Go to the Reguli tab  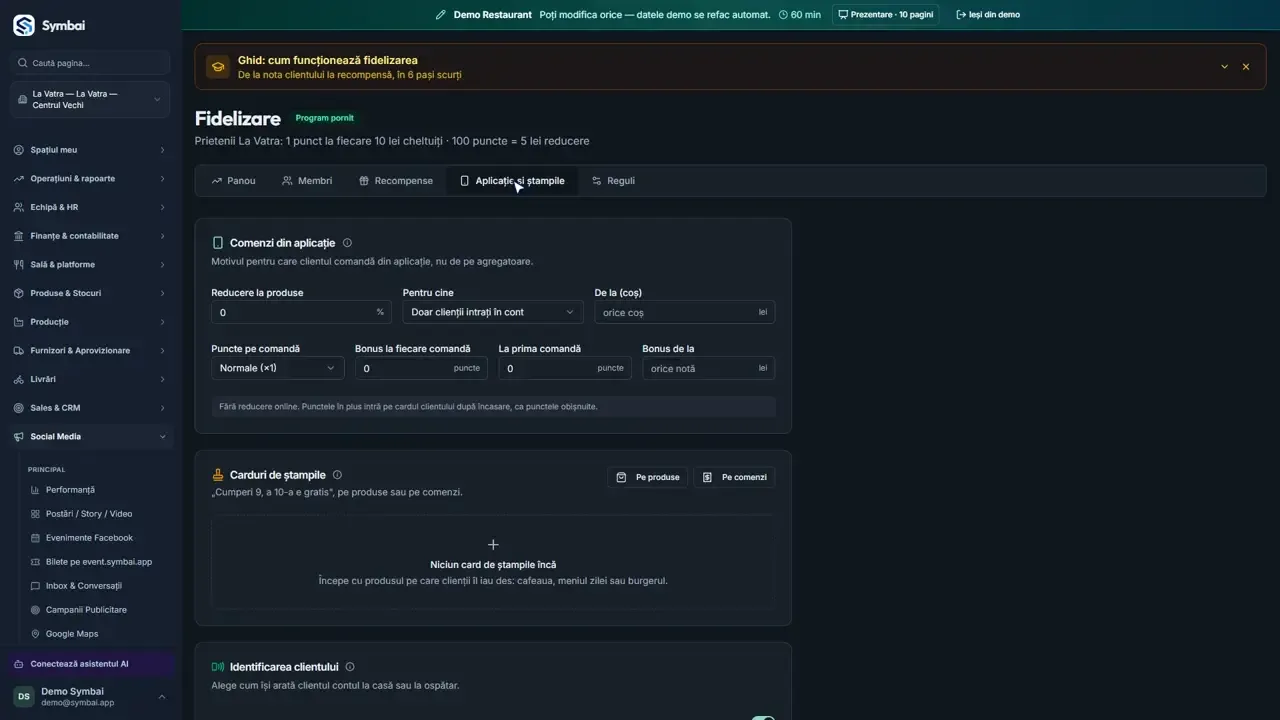[613, 181]
